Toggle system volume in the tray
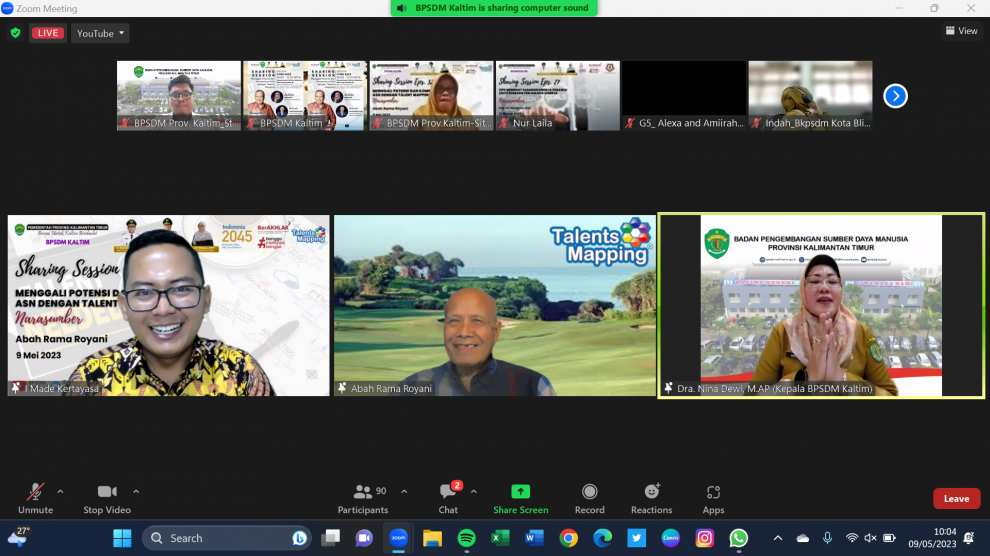Screen dimensions: 990x556 tap(870, 538)
